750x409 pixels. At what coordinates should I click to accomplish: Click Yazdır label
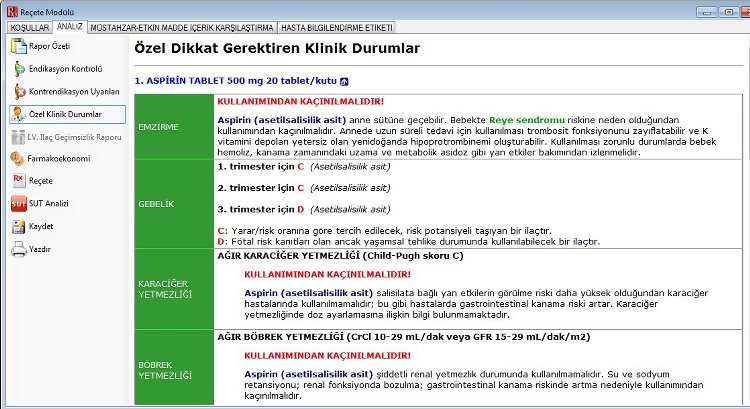pos(39,249)
